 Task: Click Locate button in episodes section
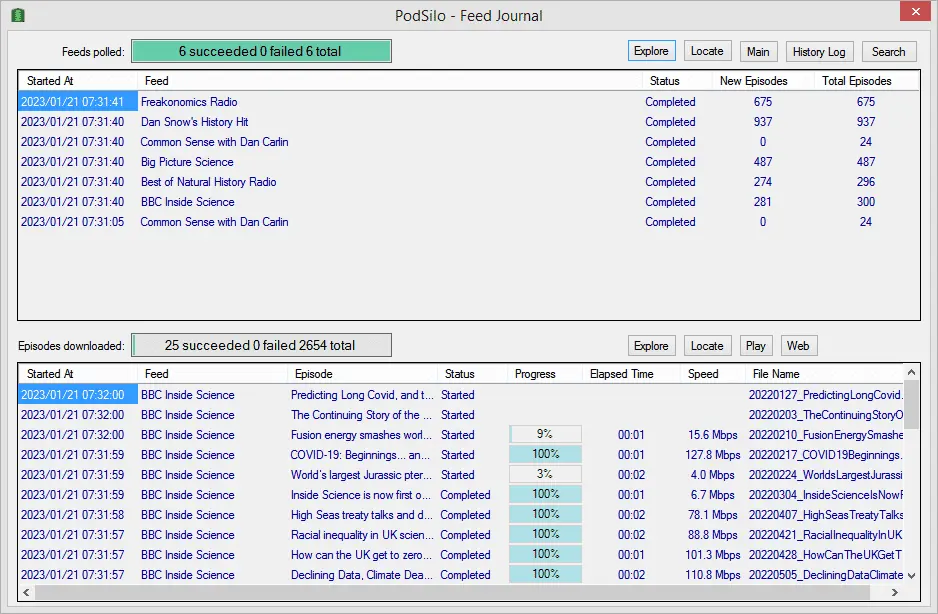[707, 346]
